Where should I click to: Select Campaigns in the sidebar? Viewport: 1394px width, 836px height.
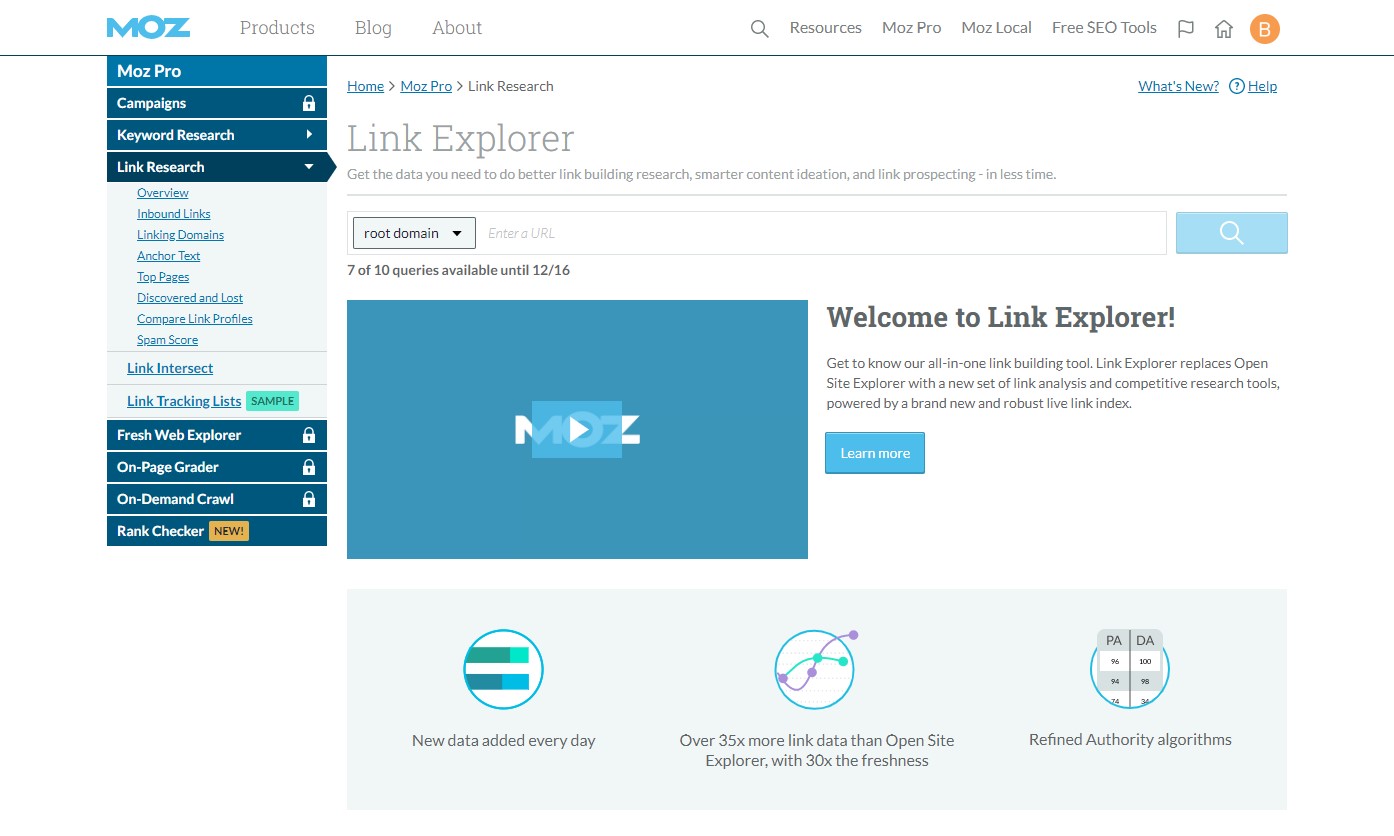coord(217,103)
